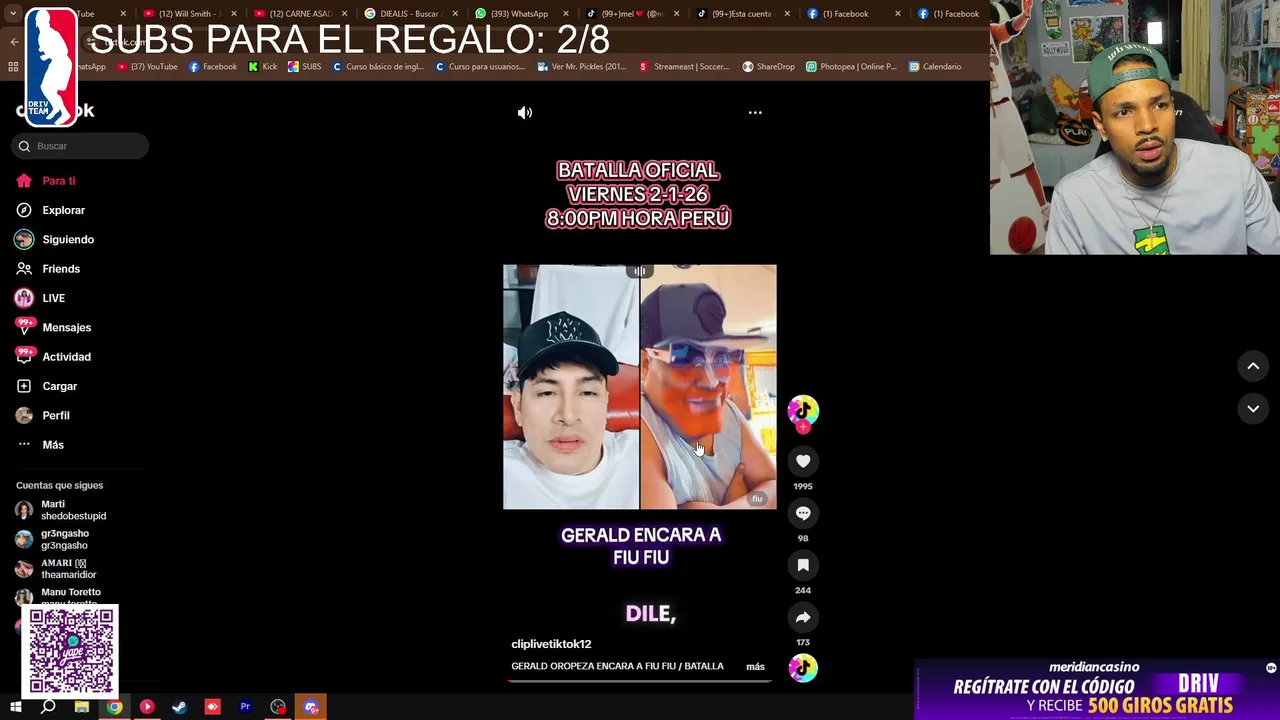The width and height of the screenshot is (1280, 720).
Task: Open Streameast Soccer bookmark
Action: coord(684,67)
